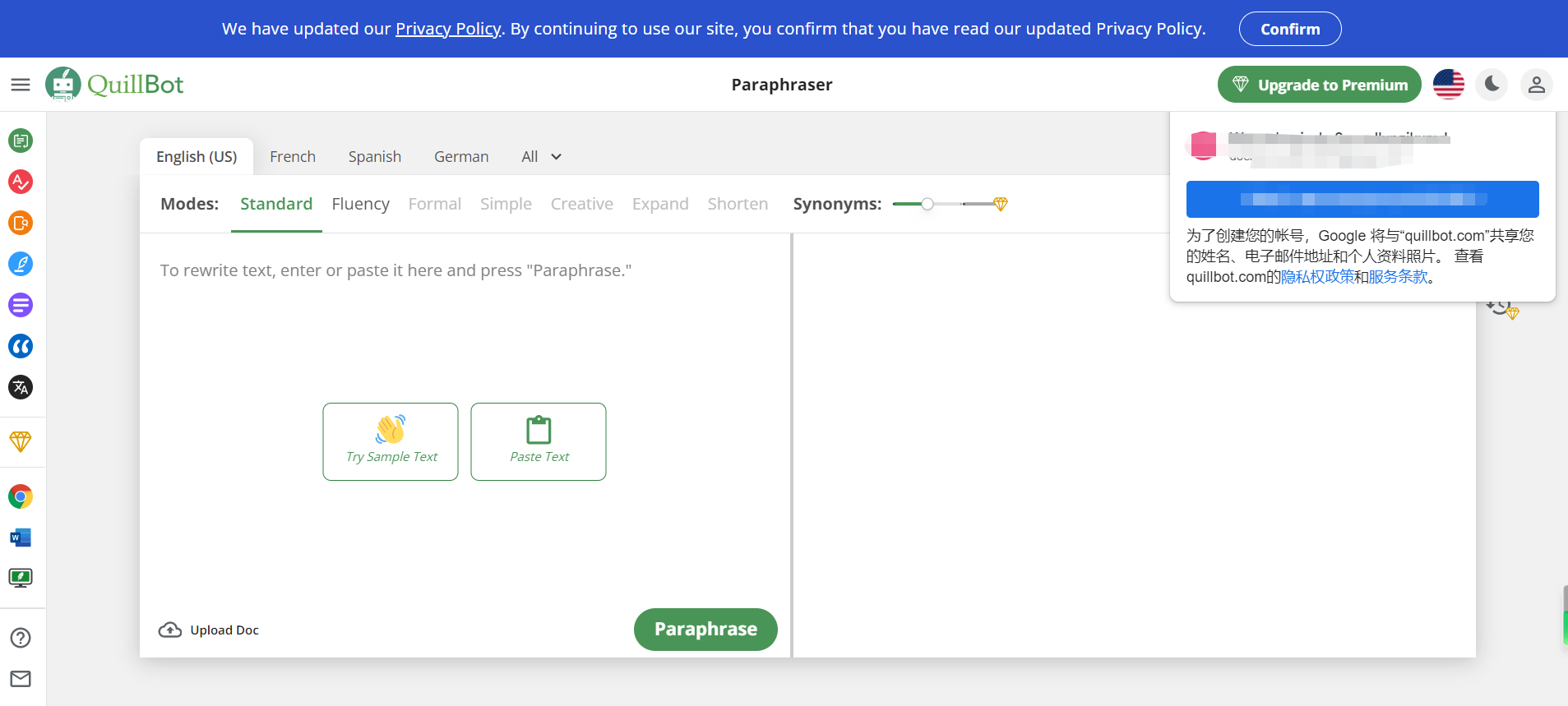Confirm the privacy policy banner

(x=1290, y=29)
